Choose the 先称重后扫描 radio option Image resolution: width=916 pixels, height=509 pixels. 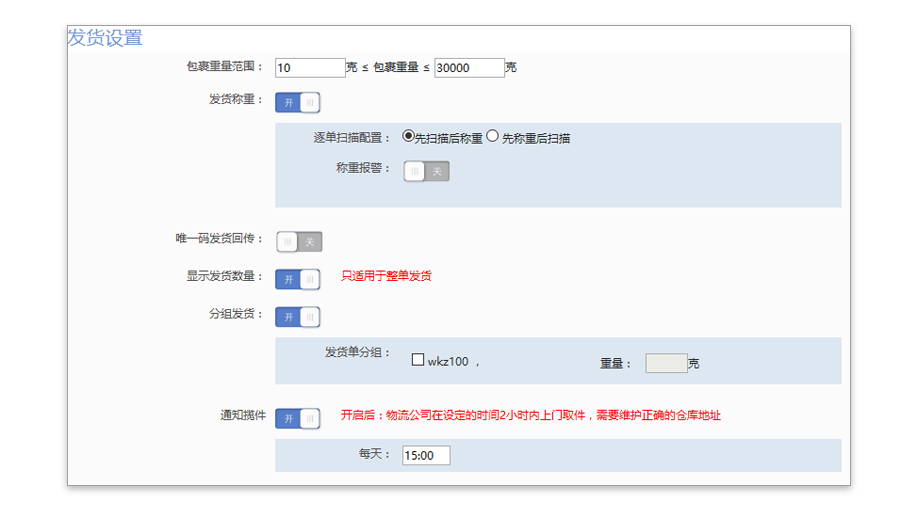[x=493, y=136]
